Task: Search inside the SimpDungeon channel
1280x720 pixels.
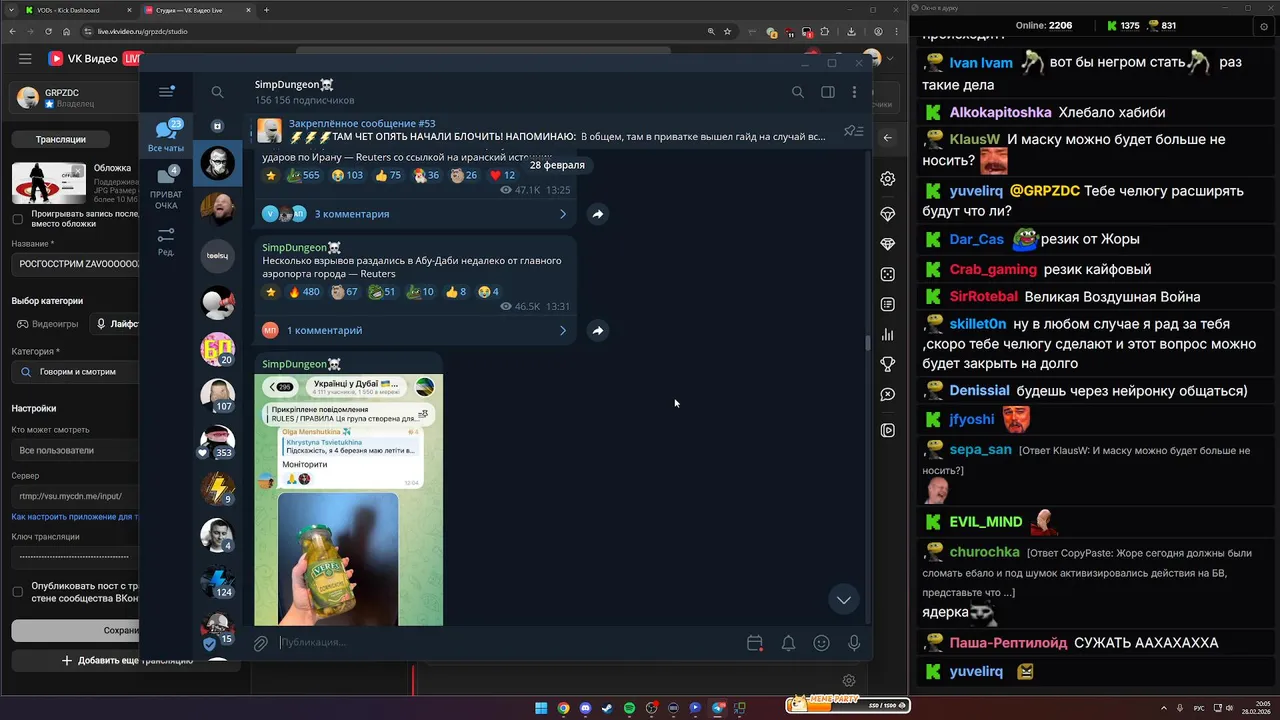Action: click(x=797, y=92)
